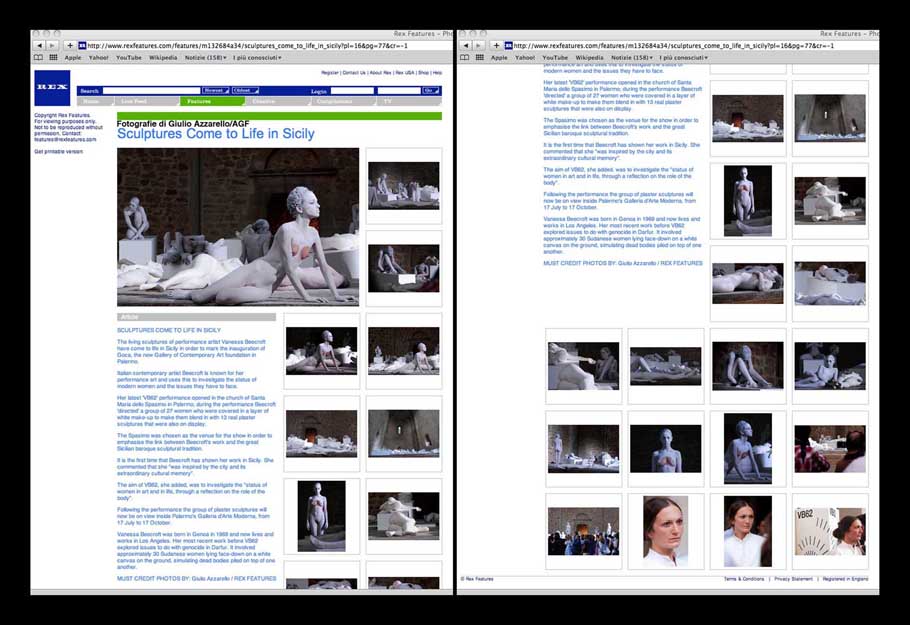Screen dimensions: 910x625
Task: Expand Notizie (158) bookmark folder in right window
Action: 632,57
